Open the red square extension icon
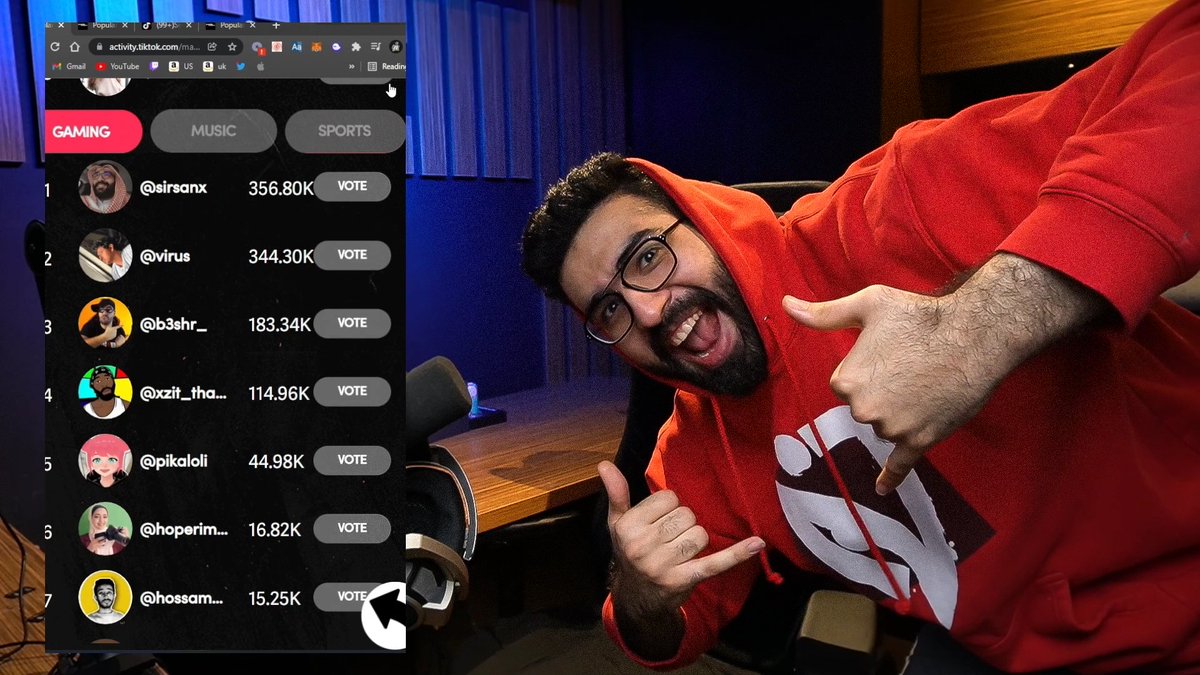 click(x=277, y=46)
